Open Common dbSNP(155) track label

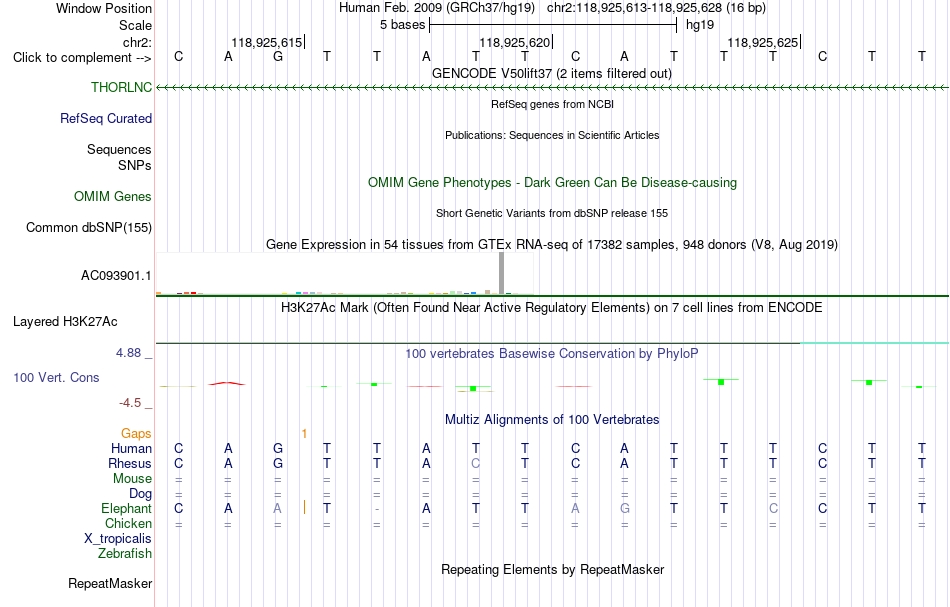89,227
